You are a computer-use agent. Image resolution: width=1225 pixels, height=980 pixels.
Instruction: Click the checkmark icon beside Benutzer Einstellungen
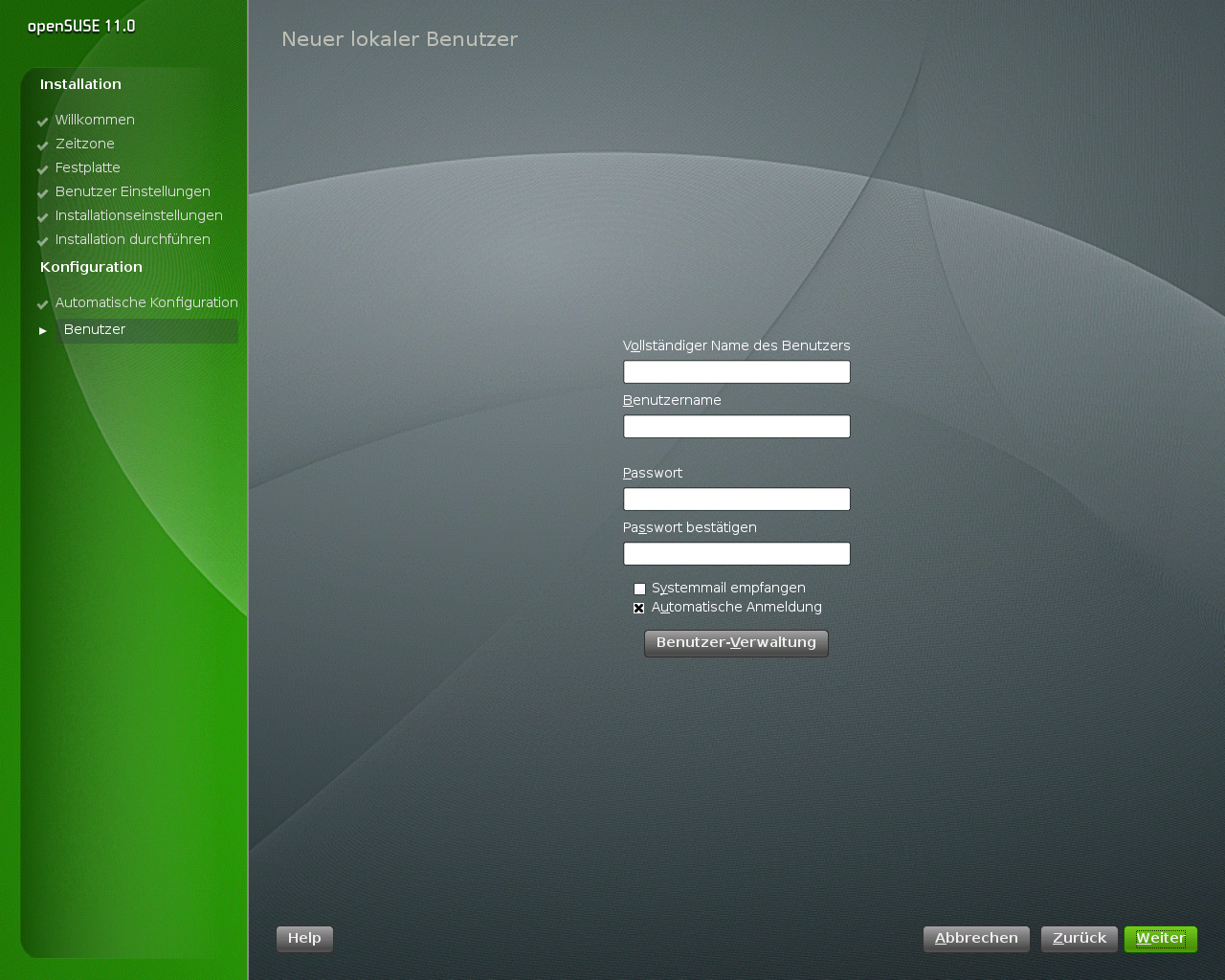click(x=43, y=193)
